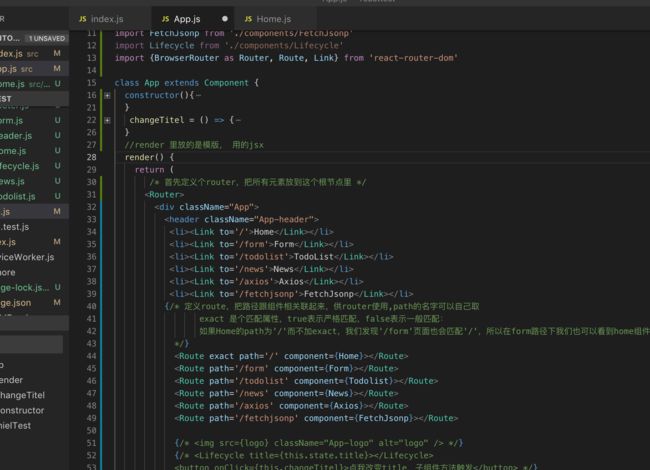Click the commented Lifecycle title line 52
The image size is (650, 470).
coord(304,456)
